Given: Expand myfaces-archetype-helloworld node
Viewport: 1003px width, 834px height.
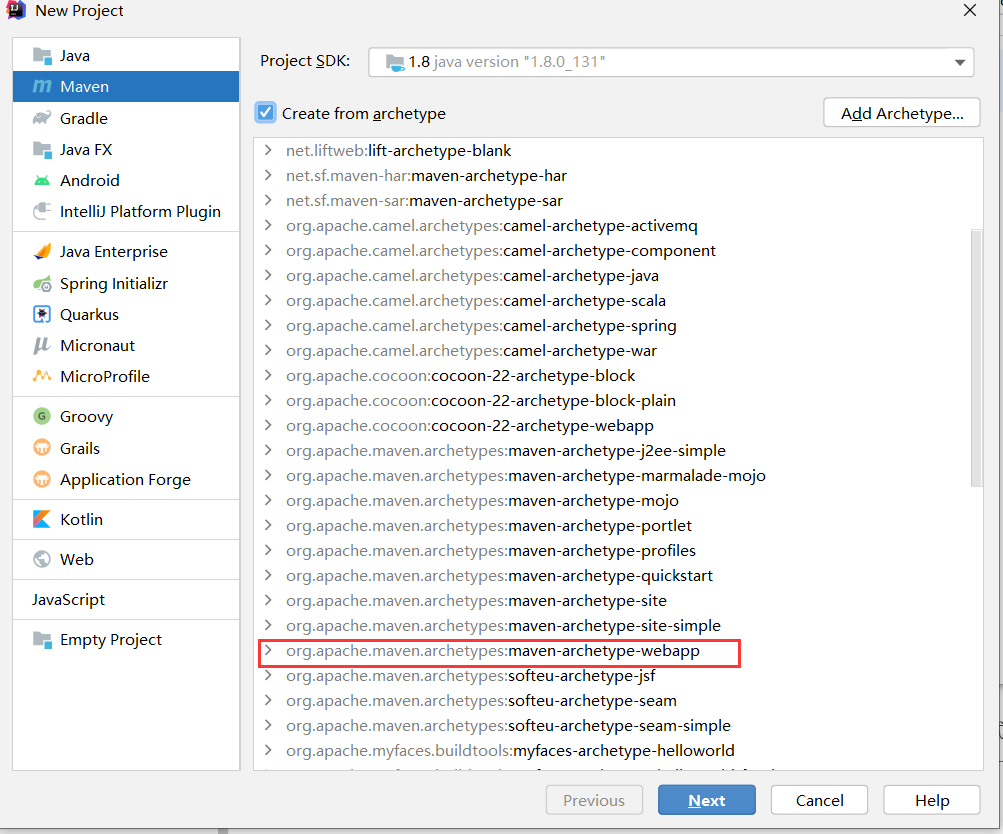Looking at the screenshot, I should click(269, 750).
